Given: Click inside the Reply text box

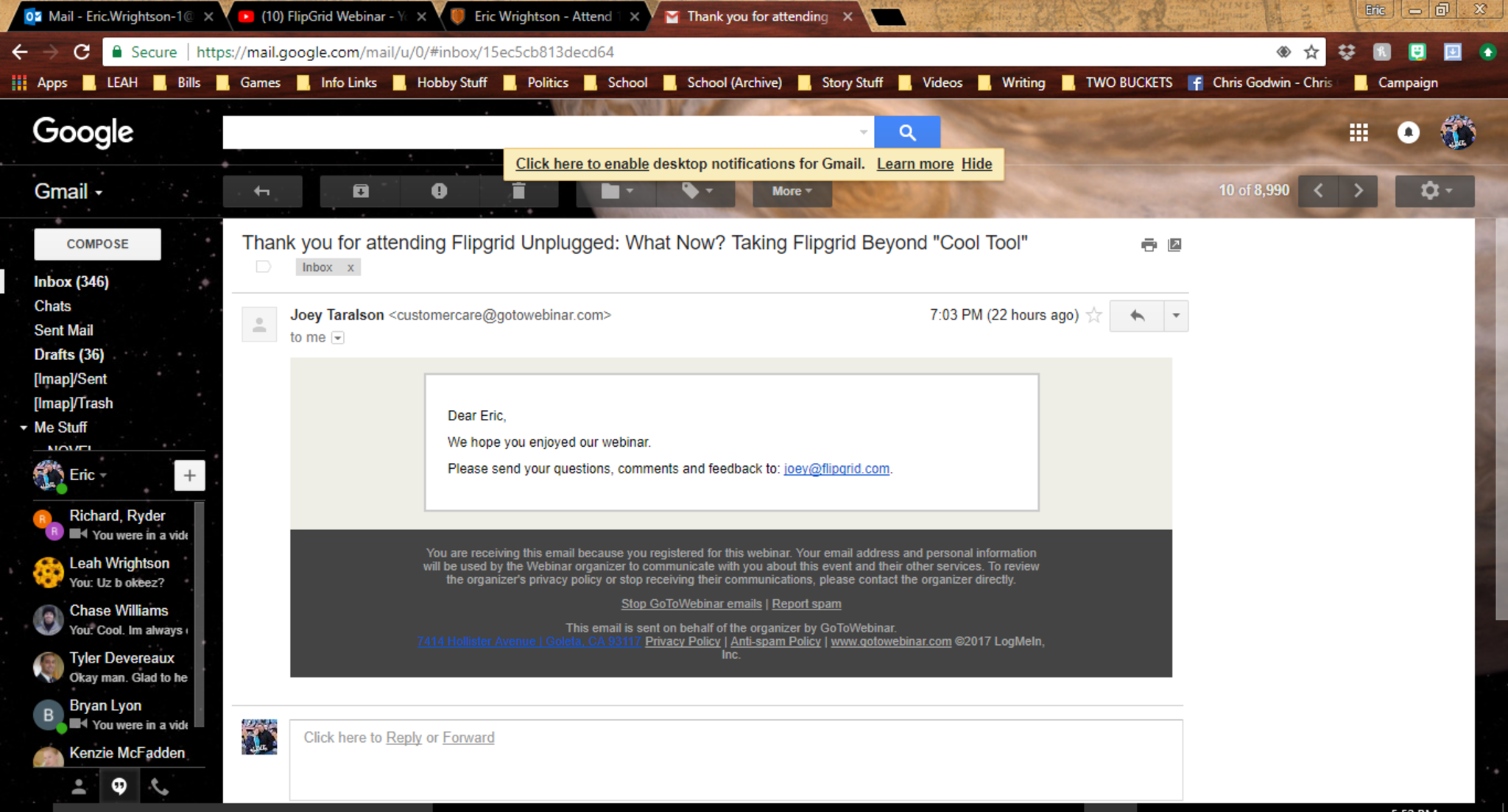Looking at the screenshot, I should pos(736,766).
